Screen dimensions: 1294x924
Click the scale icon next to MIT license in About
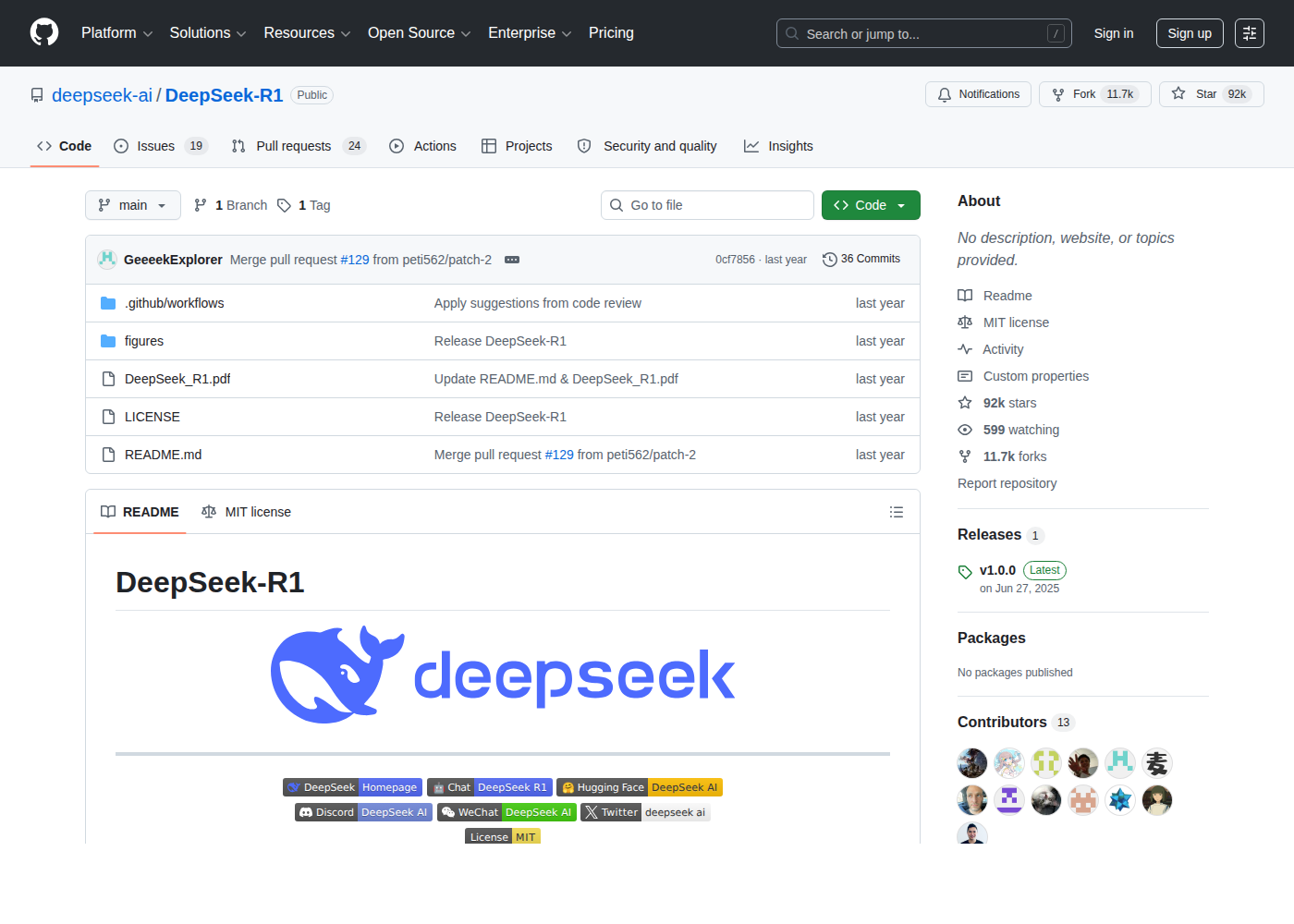tap(965, 322)
